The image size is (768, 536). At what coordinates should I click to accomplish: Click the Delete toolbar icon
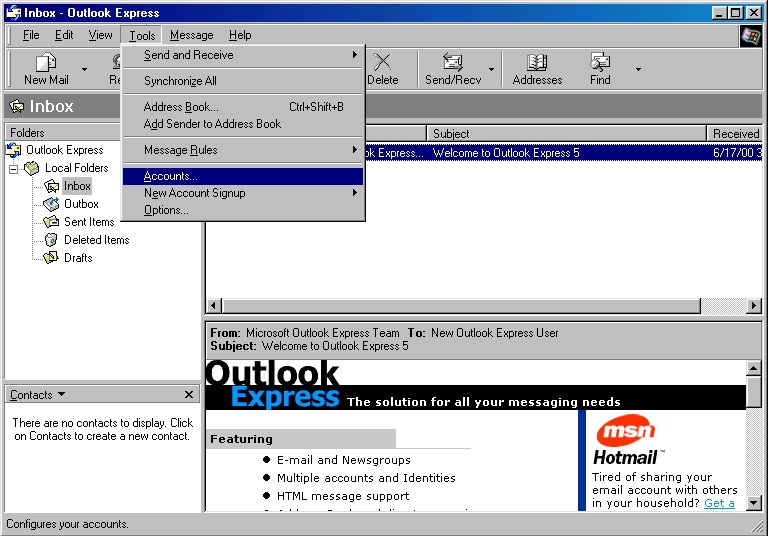(382, 62)
